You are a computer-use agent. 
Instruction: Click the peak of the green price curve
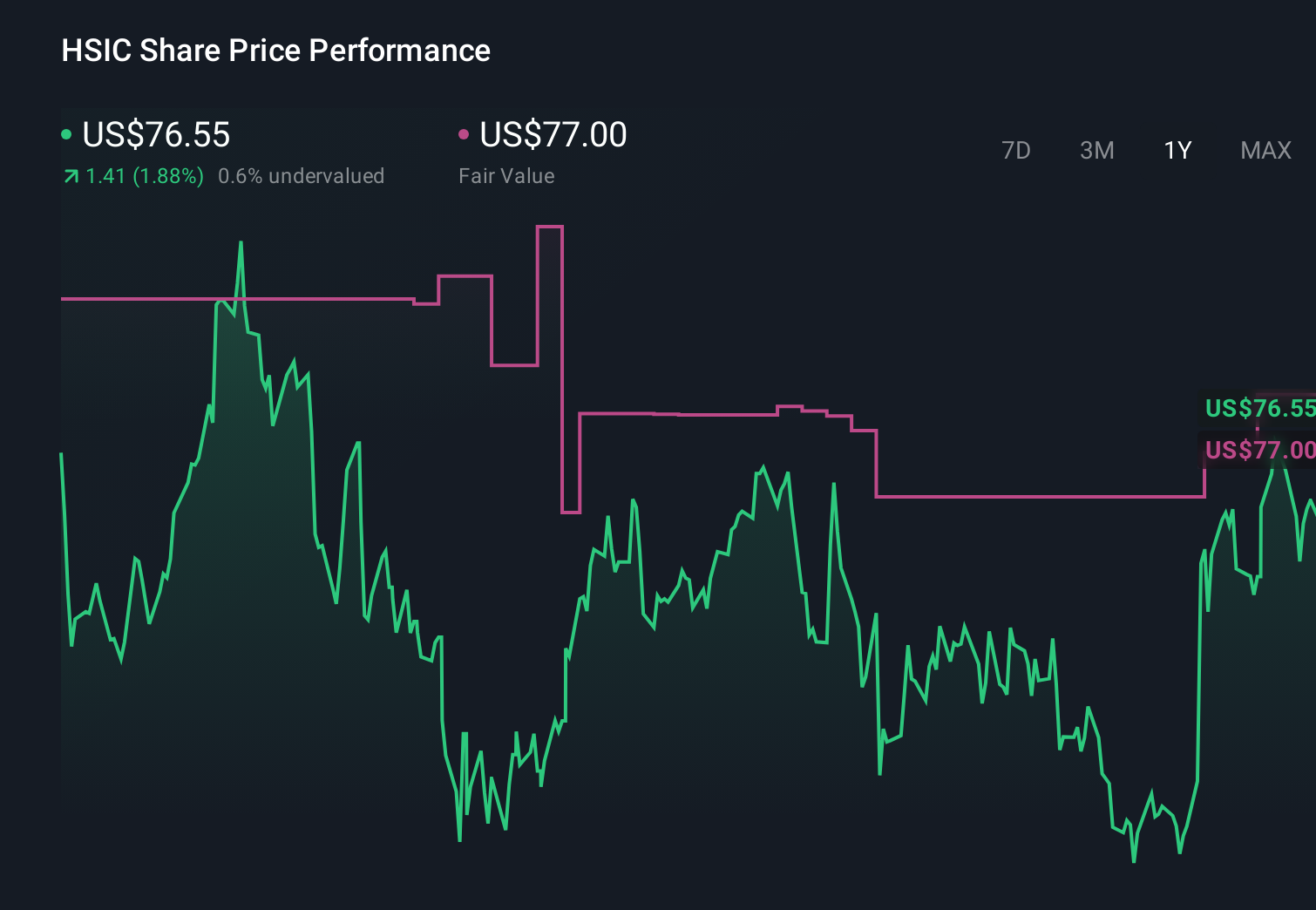[242, 242]
